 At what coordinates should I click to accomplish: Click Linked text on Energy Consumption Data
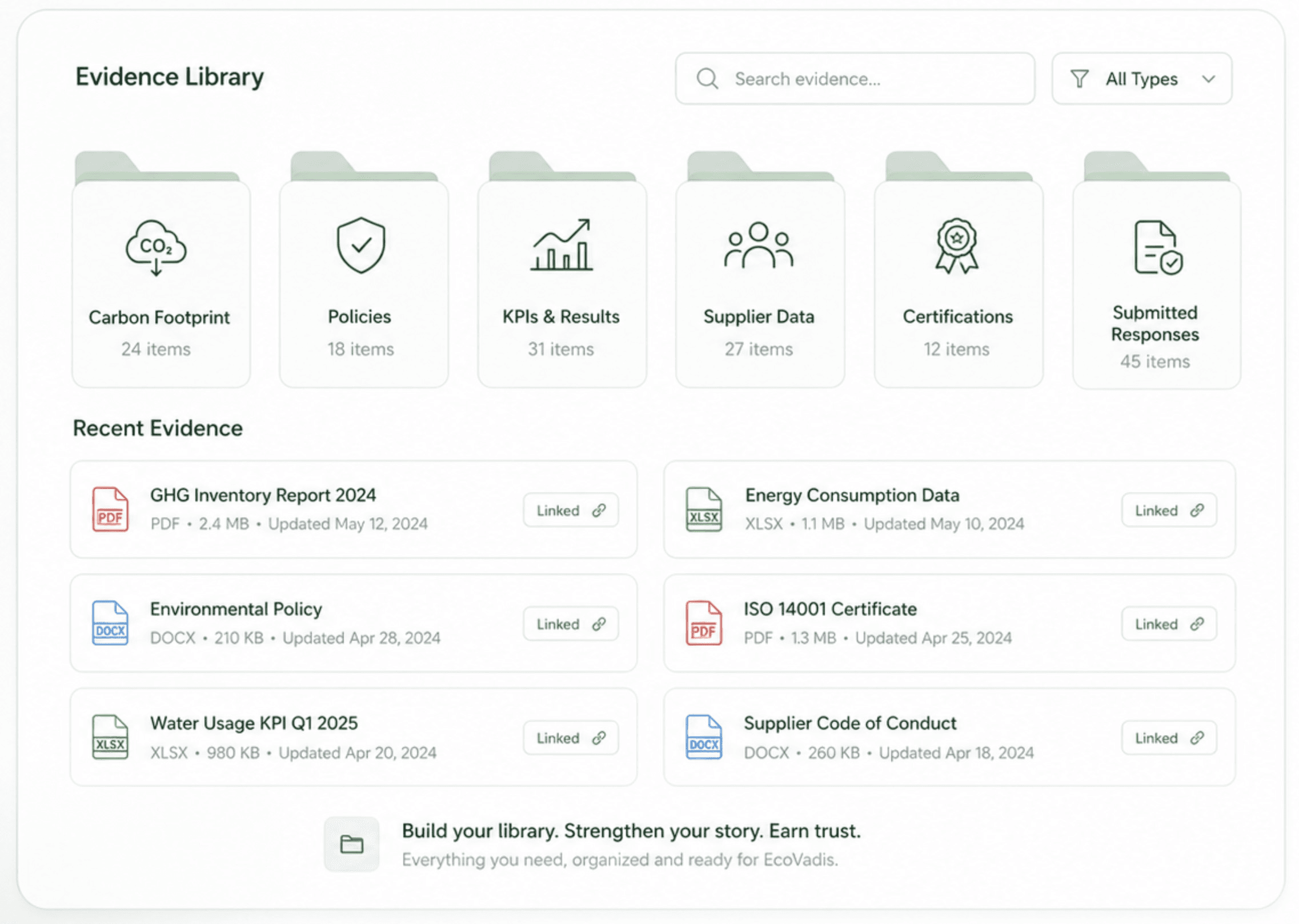point(1156,511)
